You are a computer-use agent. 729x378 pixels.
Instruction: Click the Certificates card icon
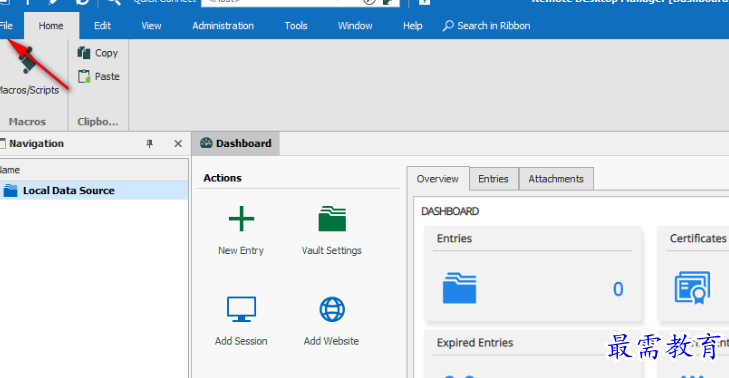(x=692, y=288)
